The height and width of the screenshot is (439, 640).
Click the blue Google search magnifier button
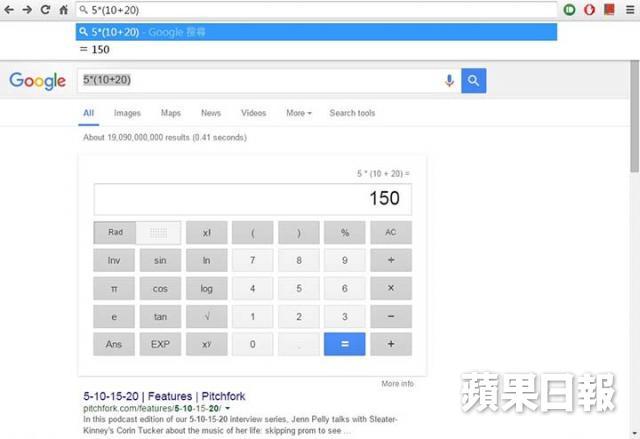pos(473,81)
